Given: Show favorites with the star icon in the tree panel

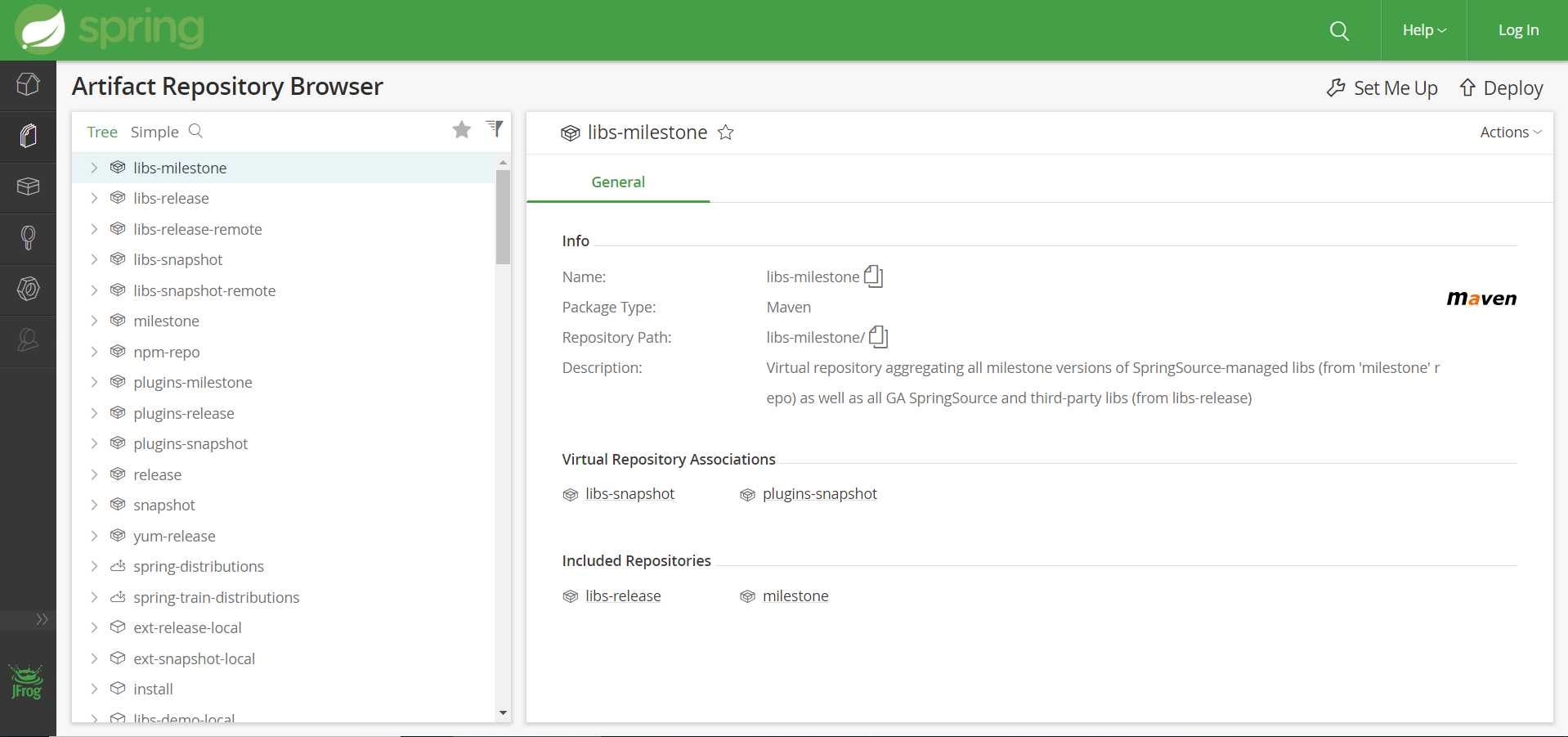Looking at the screenshot, I should [x=462, y=130].
